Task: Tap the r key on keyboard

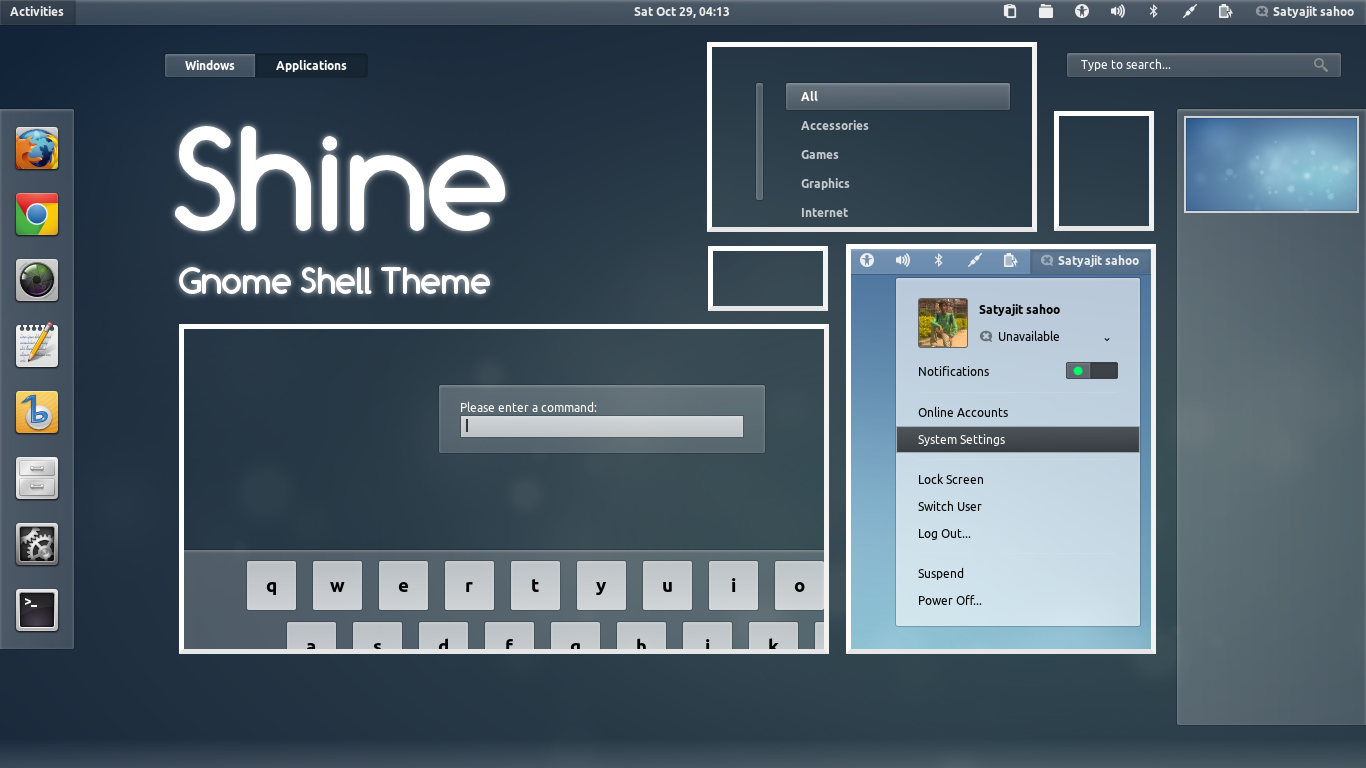Action: click(x=470, y=586)
